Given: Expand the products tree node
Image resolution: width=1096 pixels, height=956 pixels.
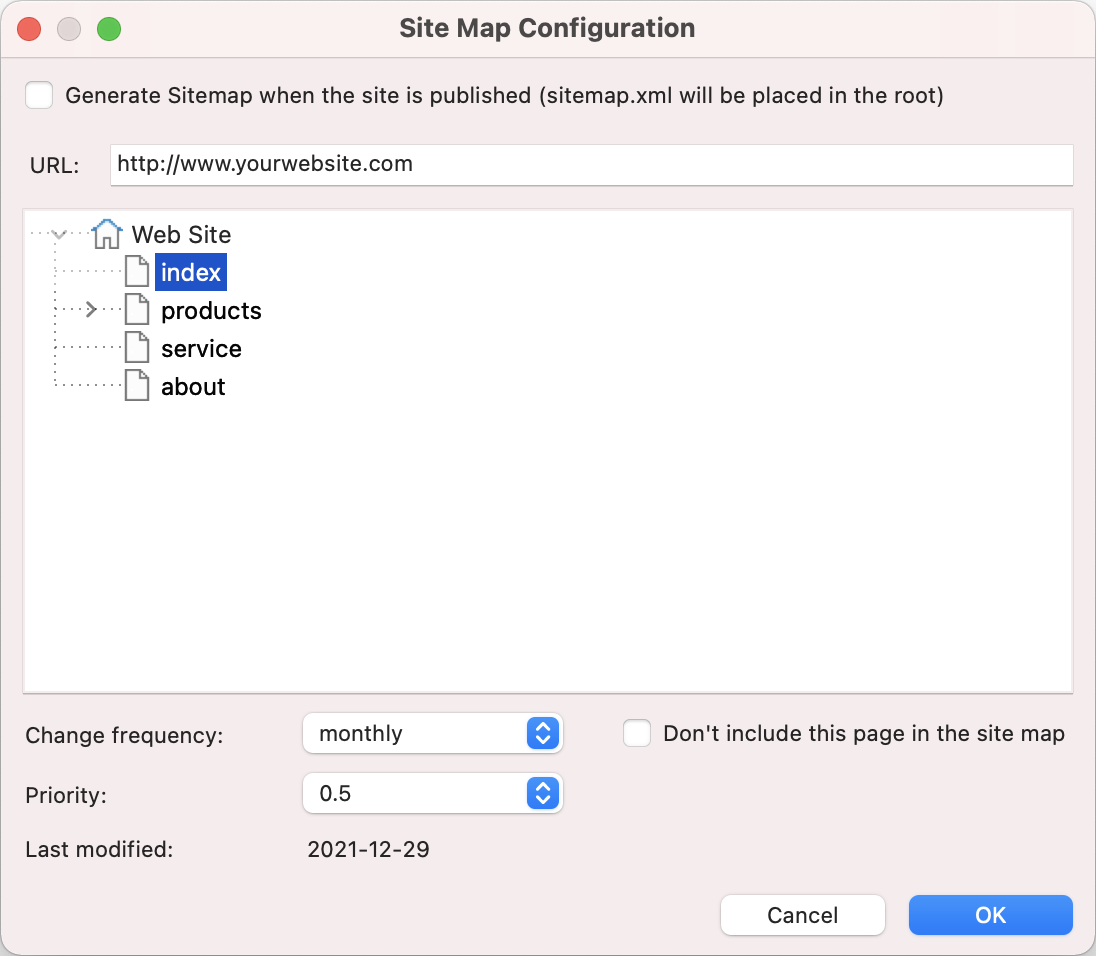Looking at the screenshot, I should (x=89, y=309).
